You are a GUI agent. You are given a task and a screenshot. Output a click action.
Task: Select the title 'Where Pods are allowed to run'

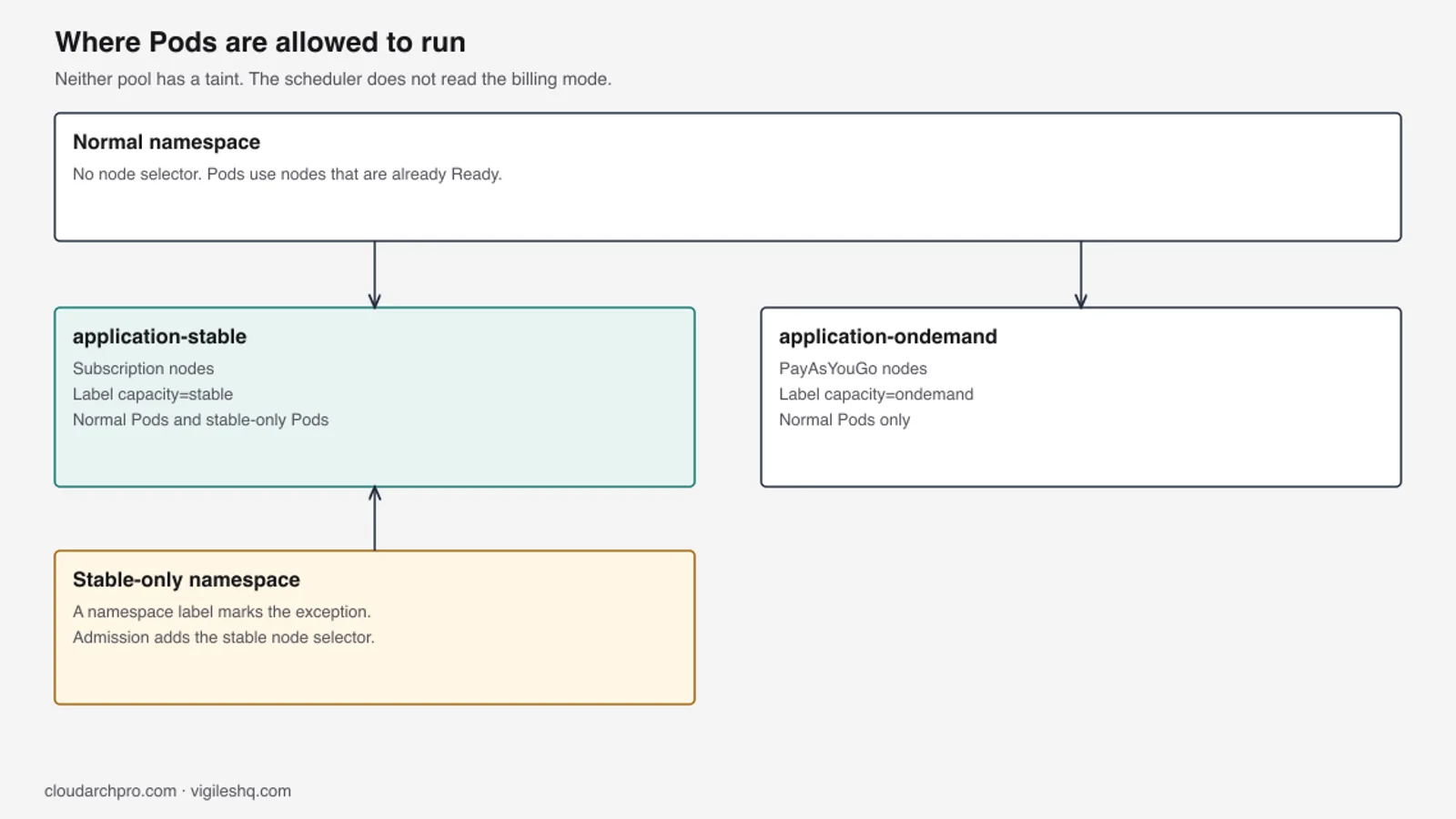click(260, 43)
